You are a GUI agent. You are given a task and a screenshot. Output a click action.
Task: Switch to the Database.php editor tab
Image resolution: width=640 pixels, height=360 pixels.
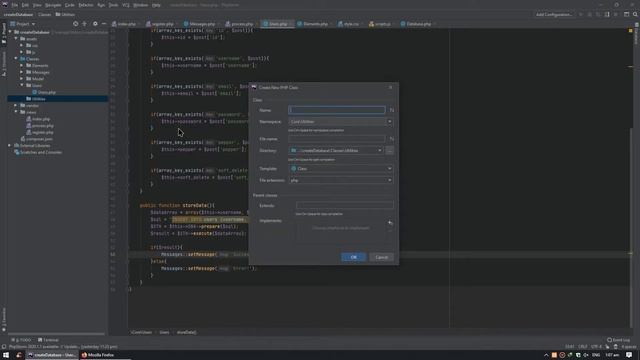(x=417, y=24)
